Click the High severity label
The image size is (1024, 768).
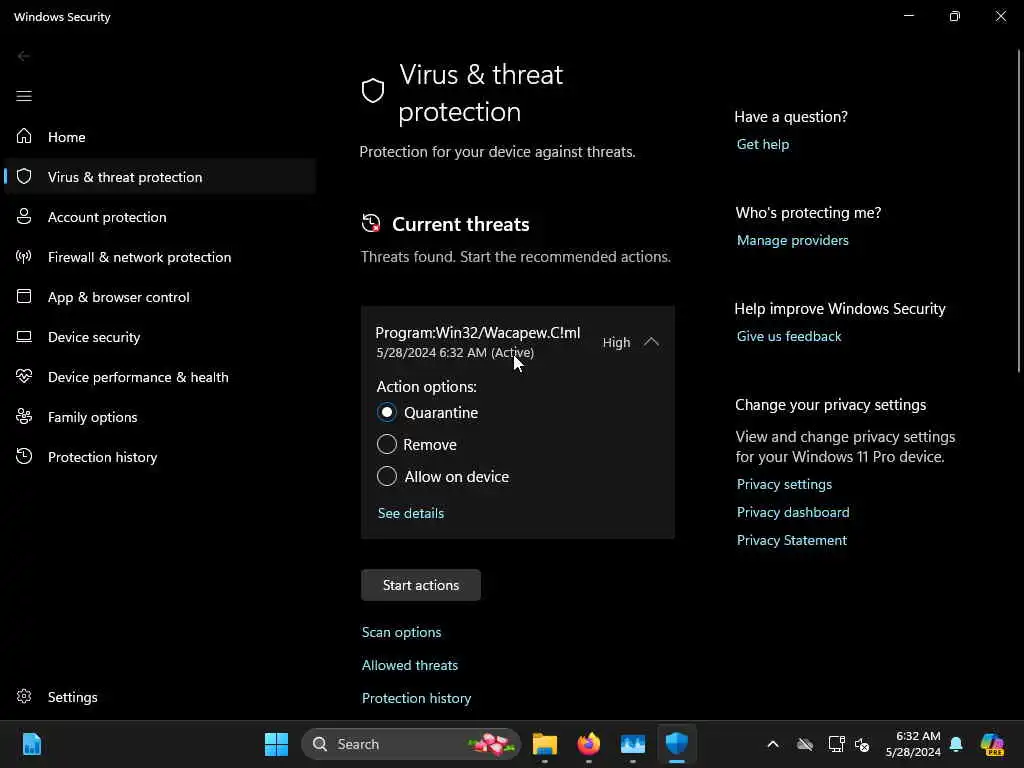[x=616, y=342]
